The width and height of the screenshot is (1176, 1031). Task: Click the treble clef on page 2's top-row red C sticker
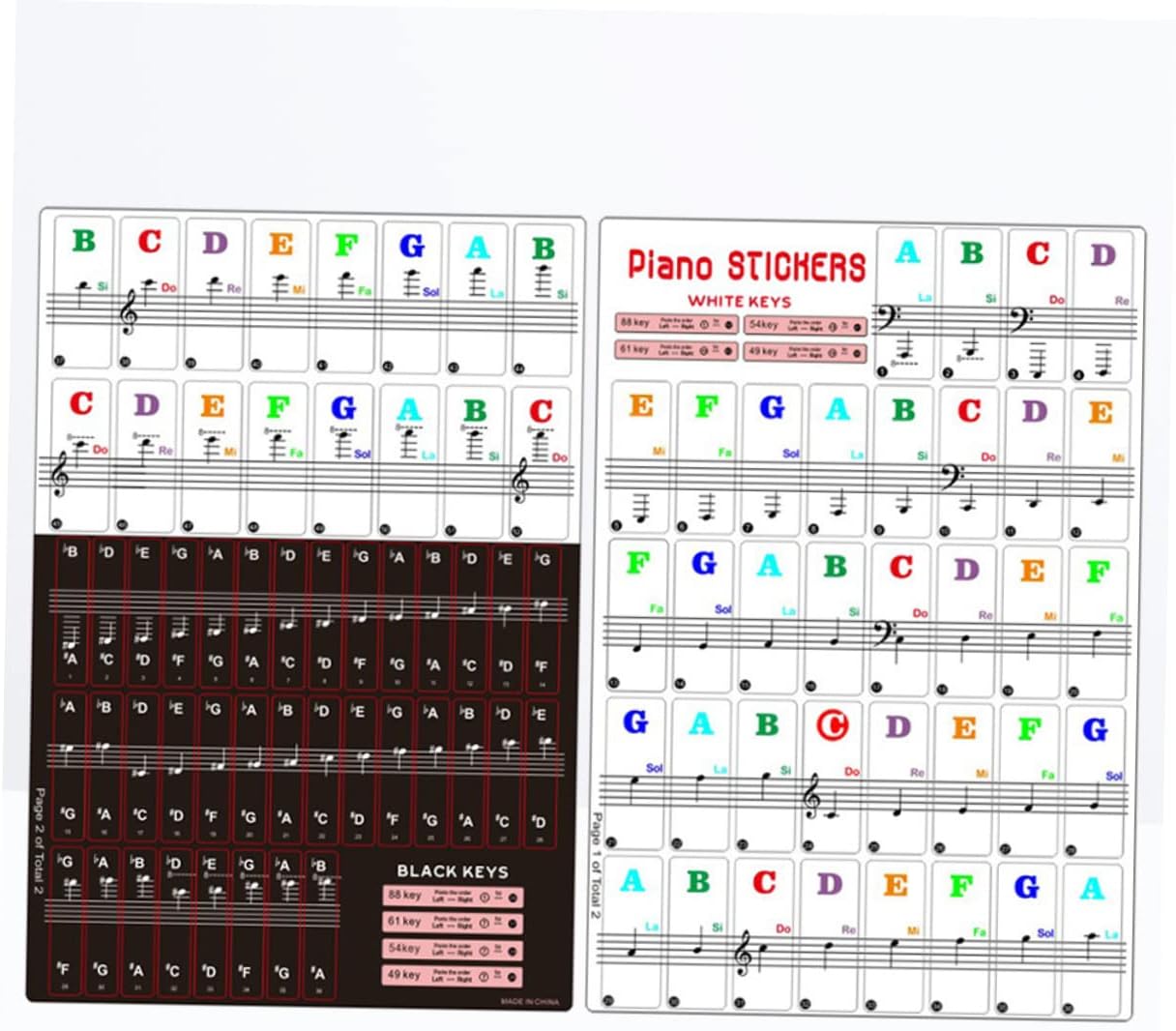(x=128, y=314)
